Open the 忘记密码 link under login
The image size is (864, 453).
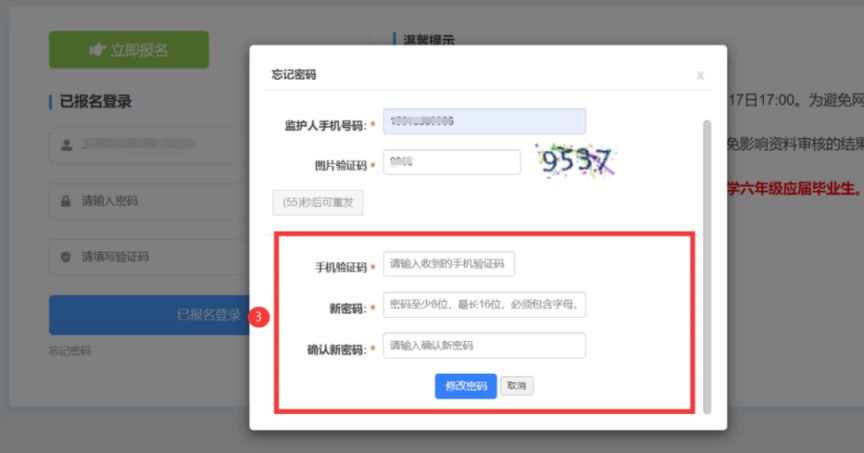pos(70,350)
